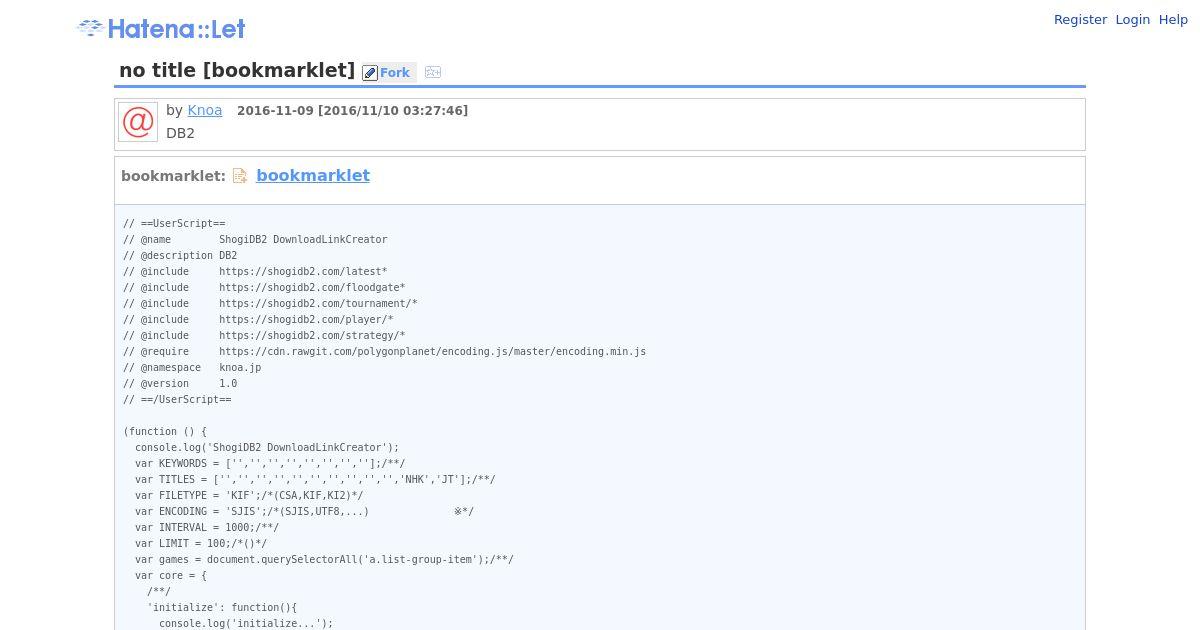
Task: Click the 'var ENCODING = SJIS' line
Action: 304,512
